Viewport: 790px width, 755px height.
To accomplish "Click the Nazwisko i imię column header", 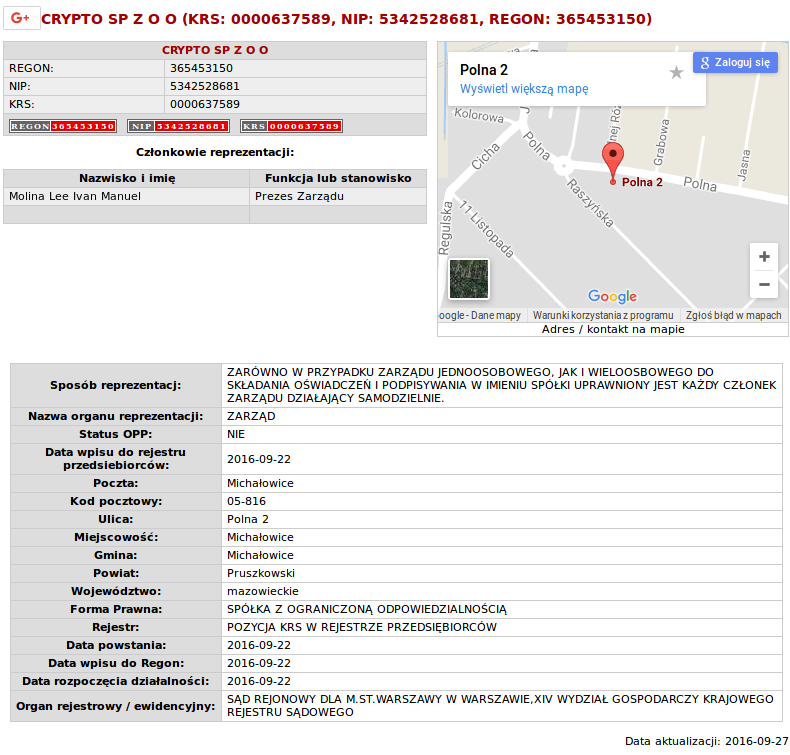I will point(126,178).
